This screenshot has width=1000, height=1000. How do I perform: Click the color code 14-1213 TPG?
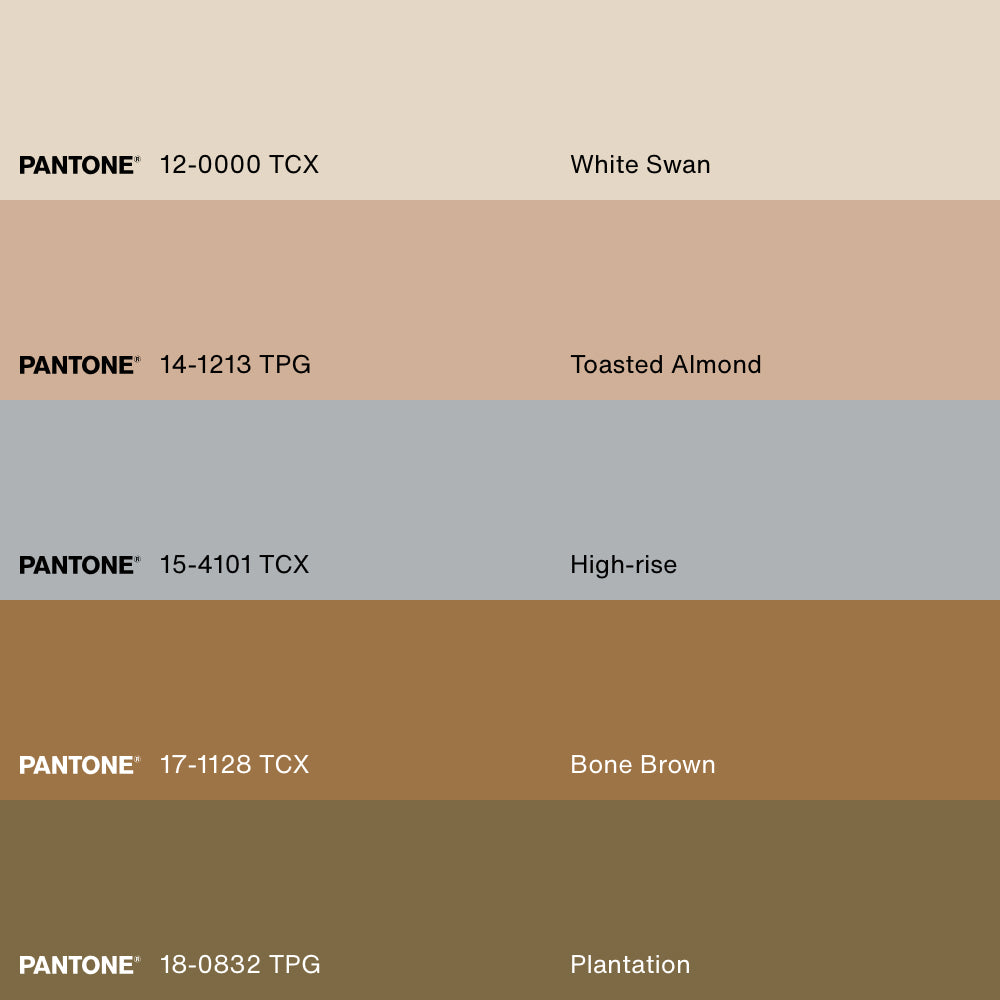(235, 365)
